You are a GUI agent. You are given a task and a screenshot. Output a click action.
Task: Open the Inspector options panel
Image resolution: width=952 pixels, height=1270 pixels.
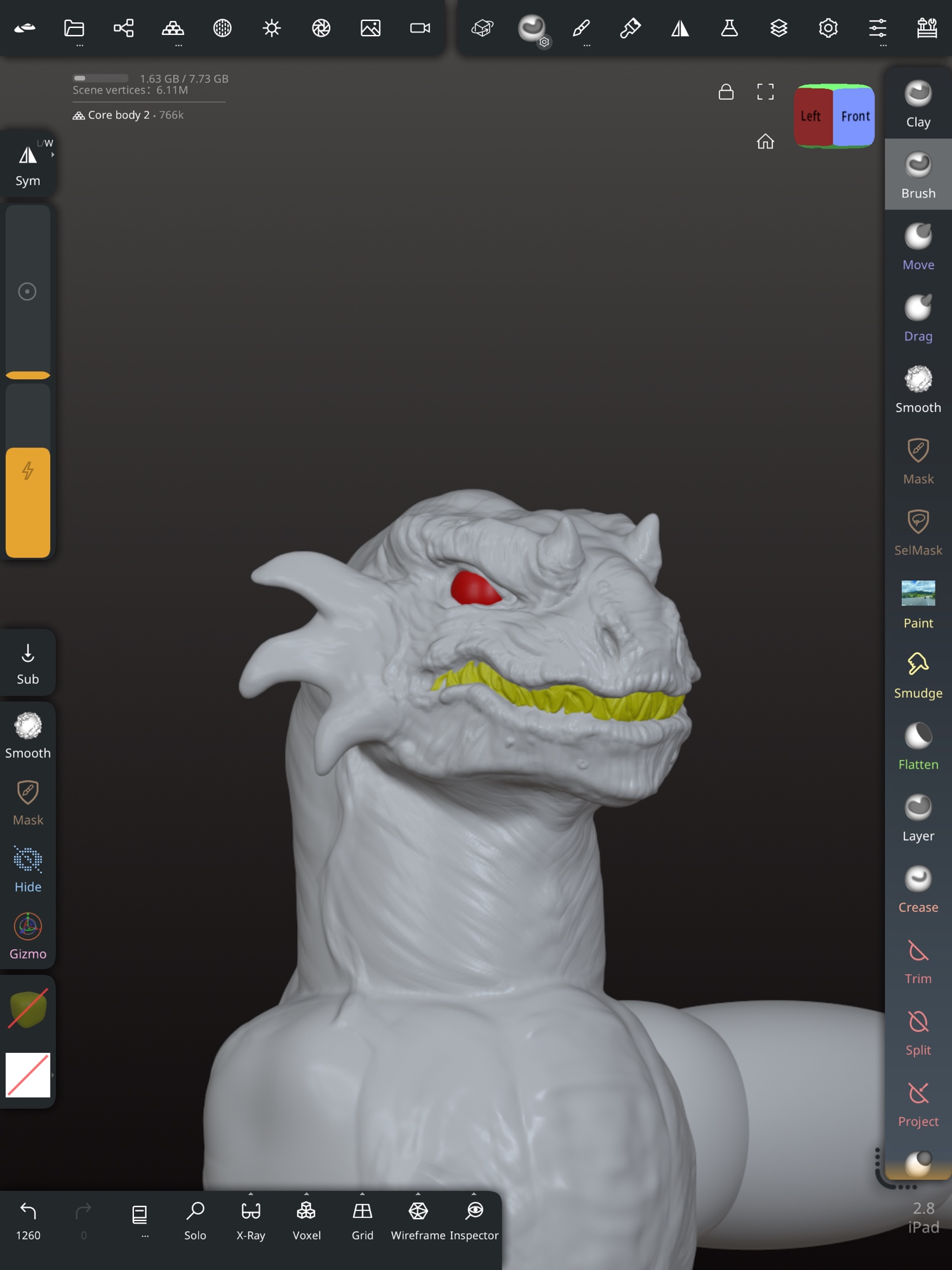coord(474,1194)
